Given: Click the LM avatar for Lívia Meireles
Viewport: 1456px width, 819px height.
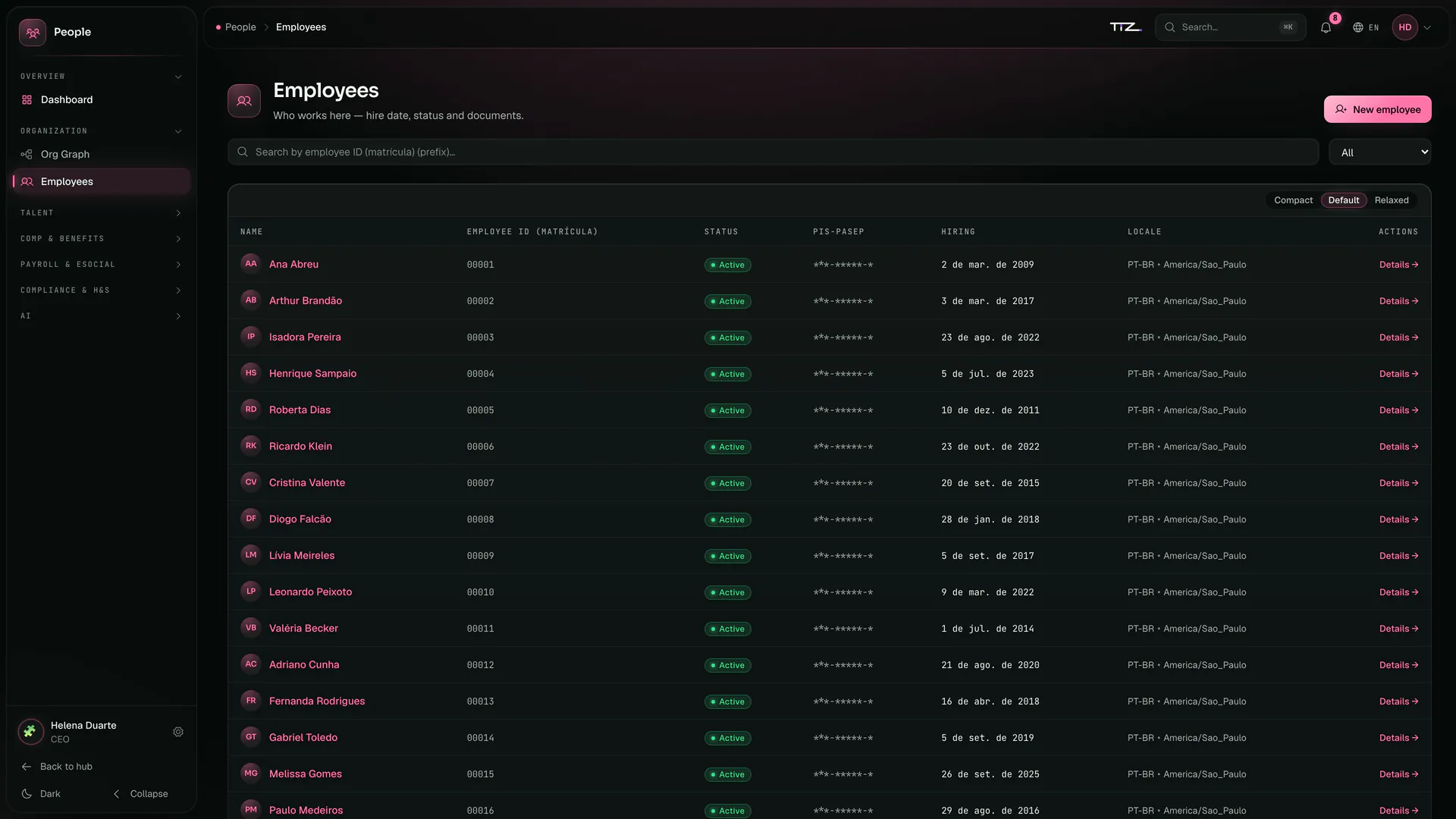Looking at the screenshot, I should pyautogui.click(x=251, y=555).
